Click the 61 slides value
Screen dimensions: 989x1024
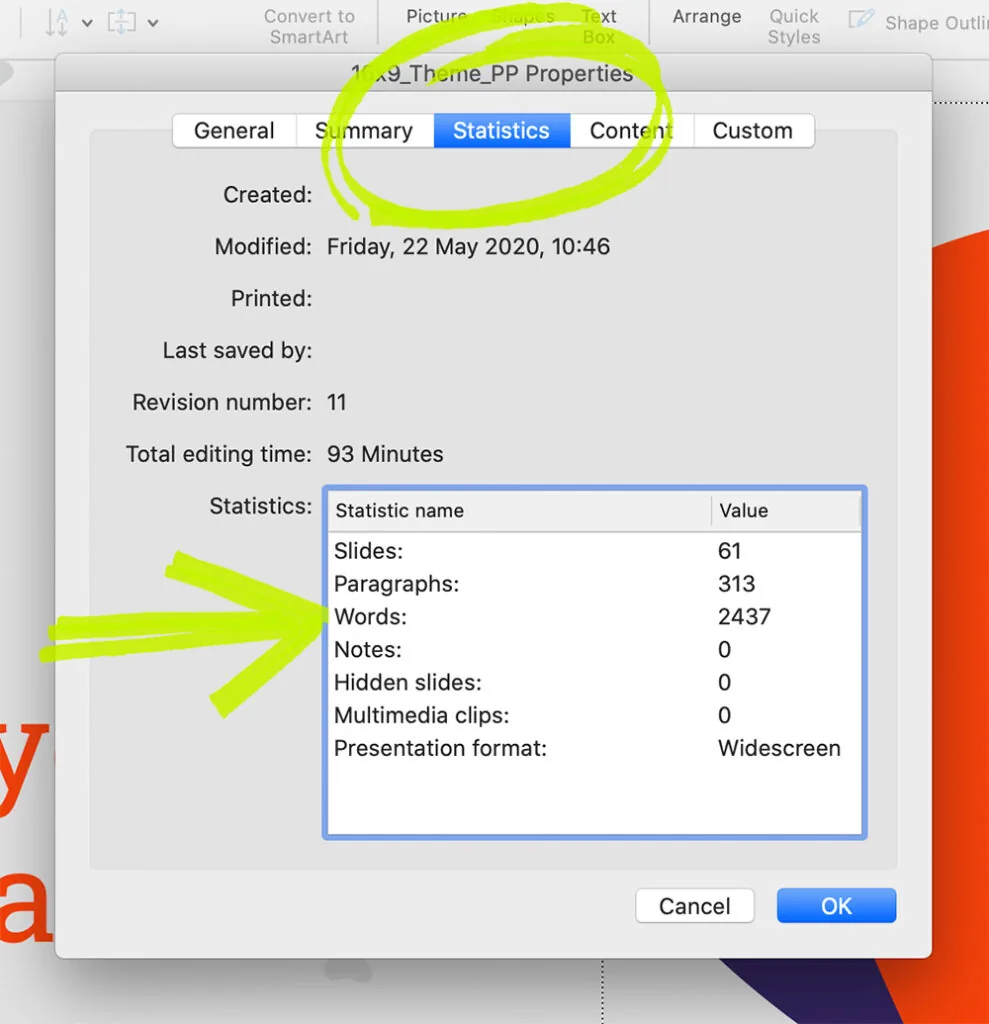coord(729,551)
